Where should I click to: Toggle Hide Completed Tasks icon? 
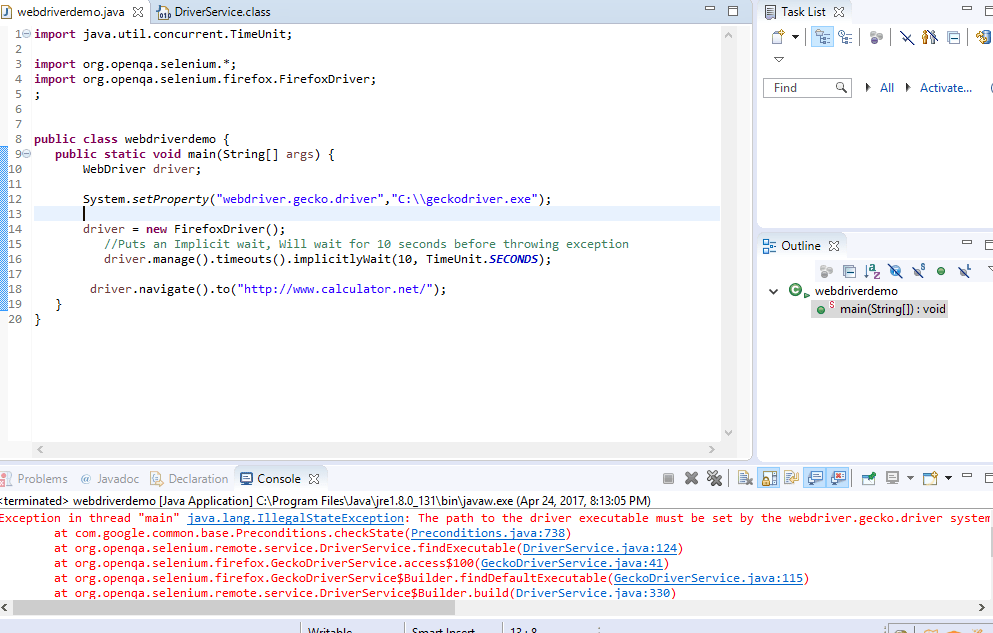(907, 37)
